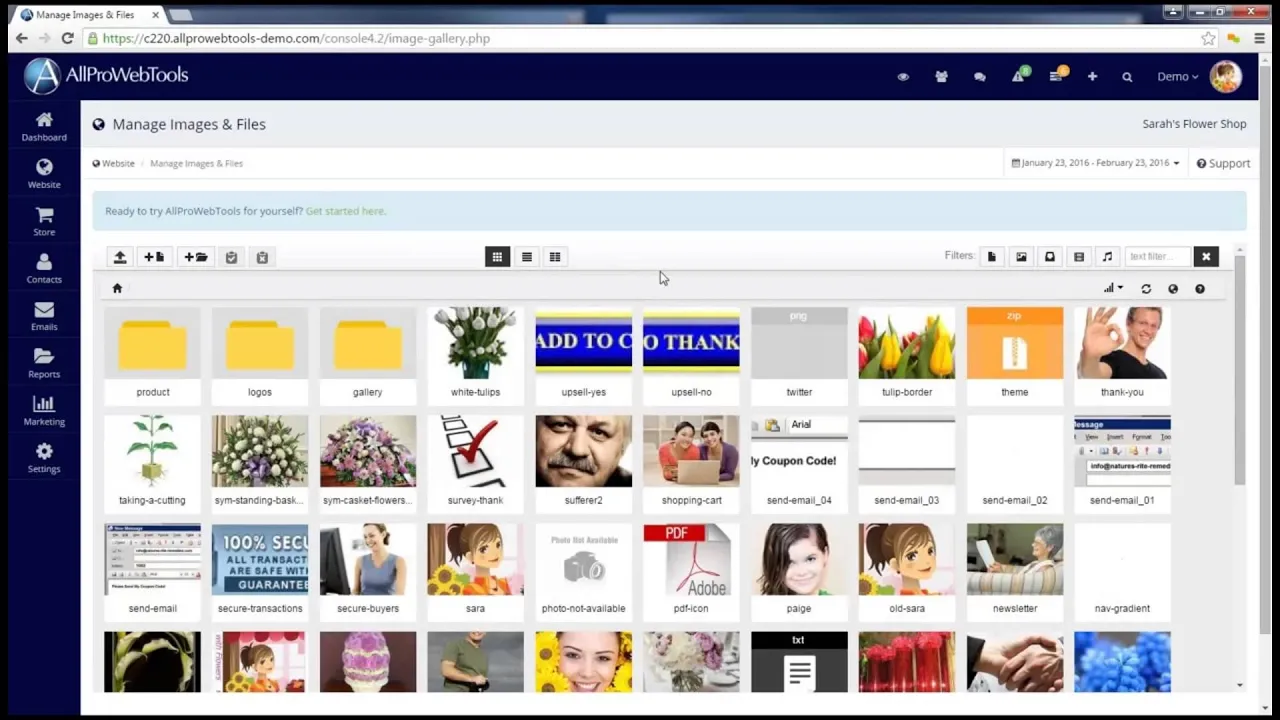Click the trash delete icon in file toolbar
The image size is (1280, 720).
pos(262,257)
